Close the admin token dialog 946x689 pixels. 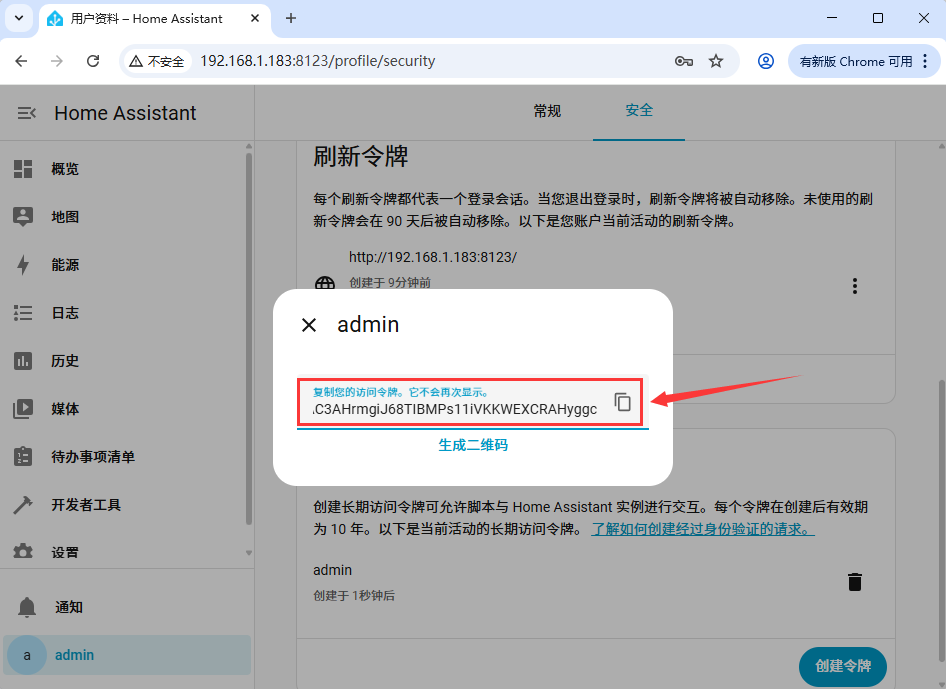[309, 324]
